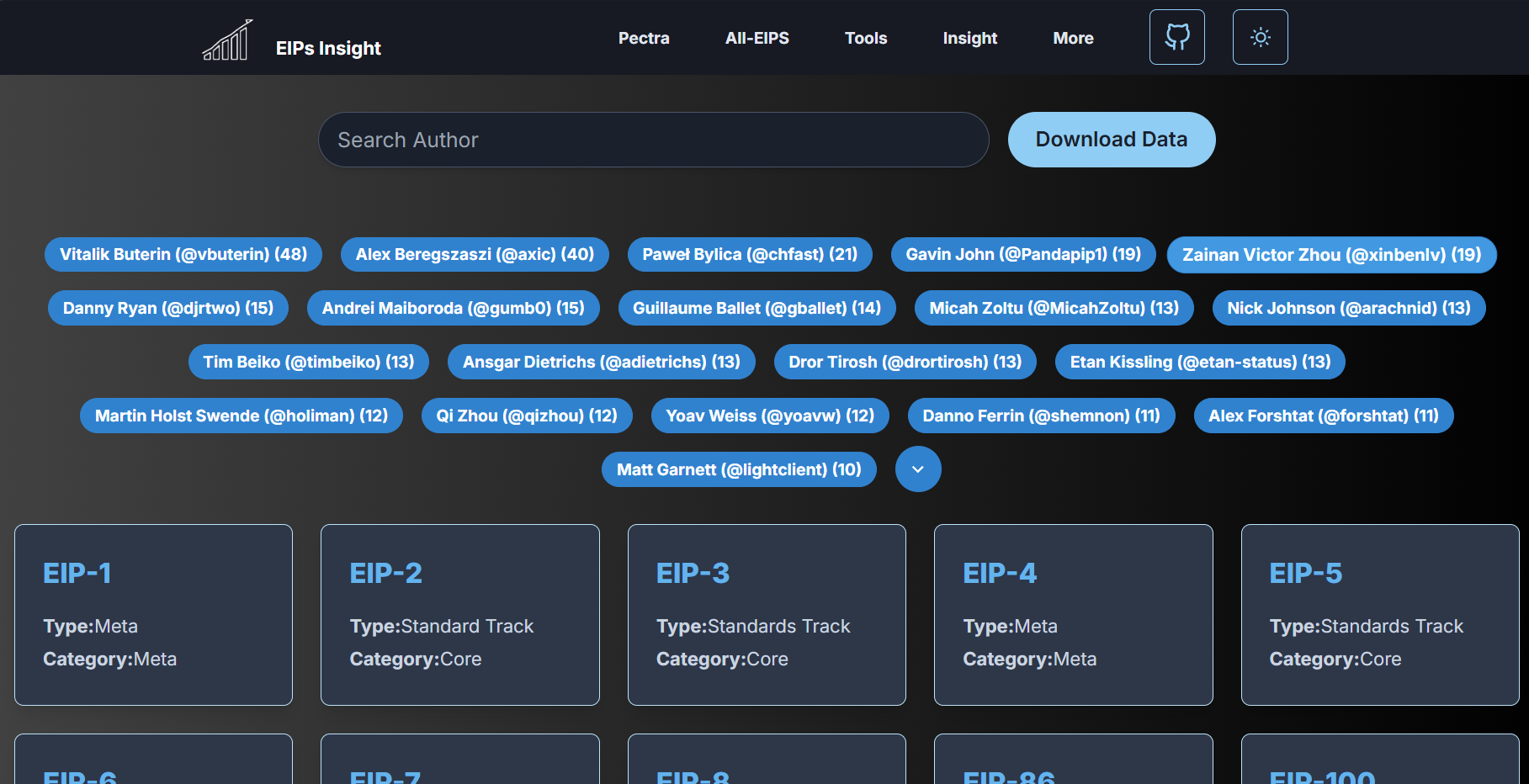Open the EIP-3 card
Viewport: 1529px width, 784px height.
point(767,615)
